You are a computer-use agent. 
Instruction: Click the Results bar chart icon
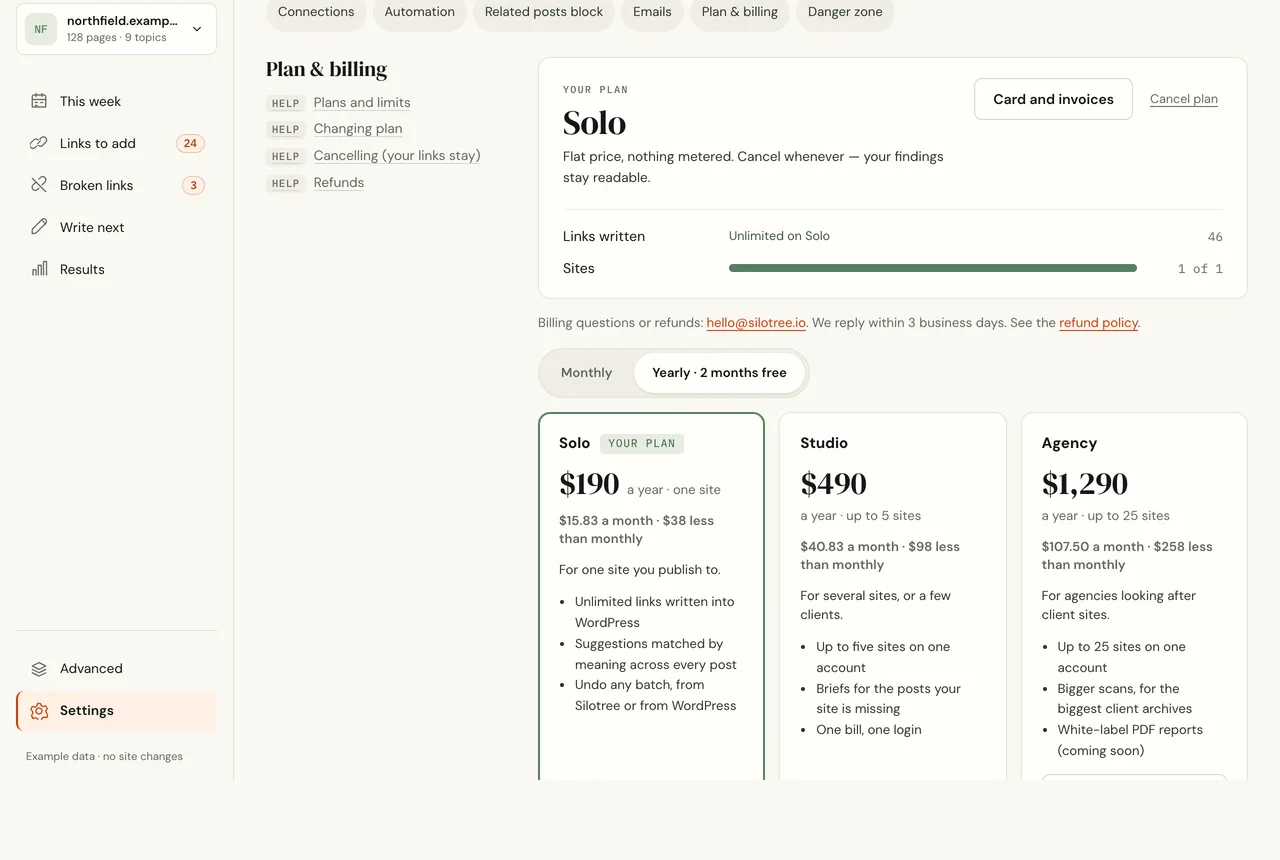pos(39,269)
